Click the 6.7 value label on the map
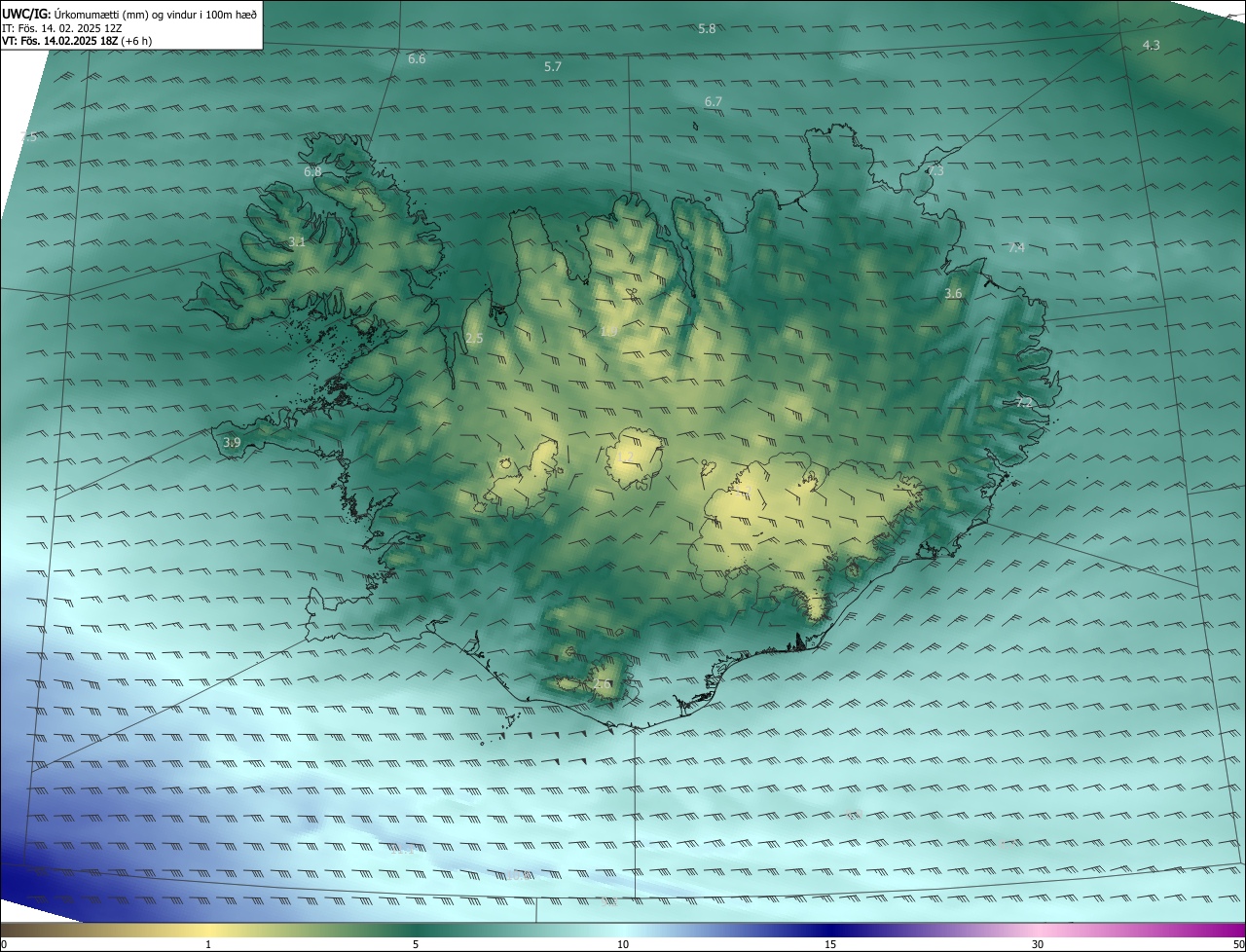Image resolution: width=1246 pixels, height=952 pixels. (714, 102)
